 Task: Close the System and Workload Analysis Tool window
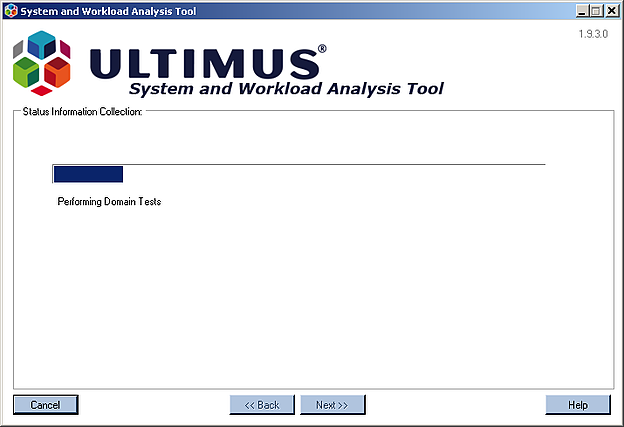click(612, 11)
